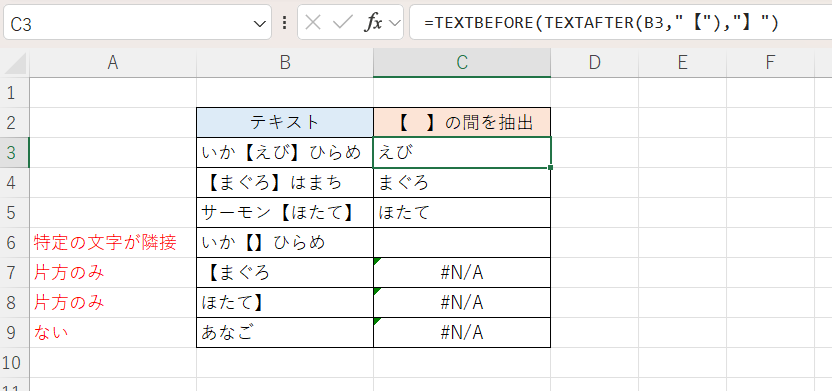Image resolution: width=832 pixels, height=391 pixels.
Task: Select row 9 header
Action: [x=14, y=333]
